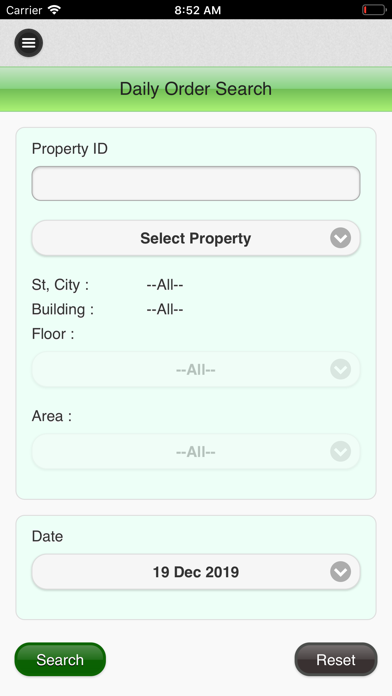
Task: Tap the chevron icon on Floor selector
Action: coord(341,369)
